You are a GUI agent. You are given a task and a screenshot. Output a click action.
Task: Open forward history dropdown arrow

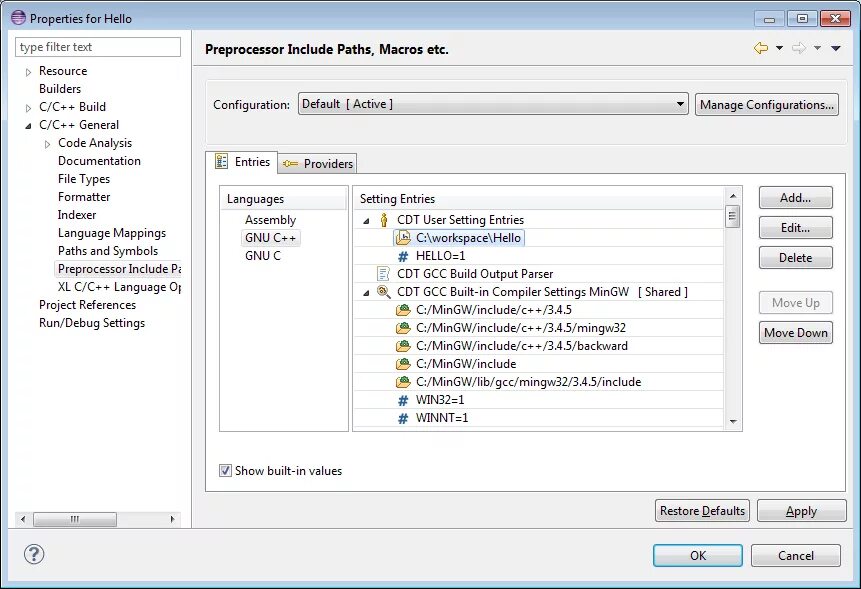point(817,48)
